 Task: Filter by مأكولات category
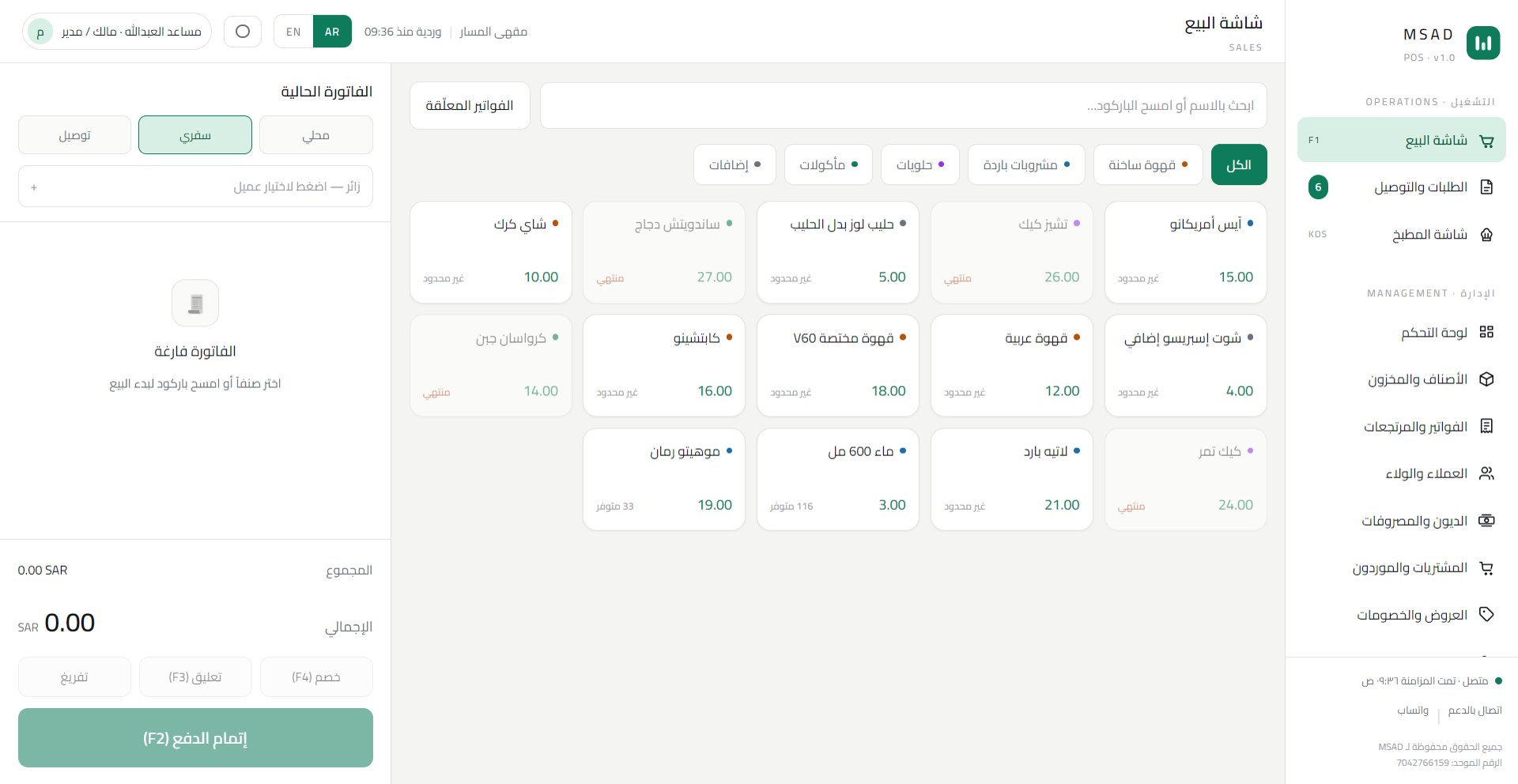click(x=829, y=164)
